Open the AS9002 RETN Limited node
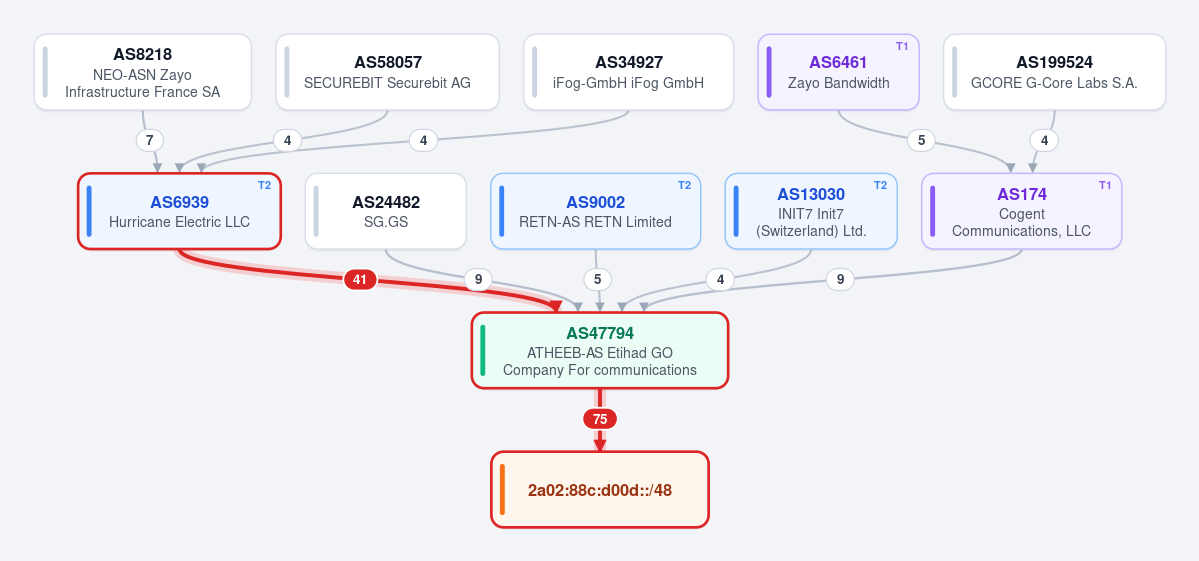The image size is (1199, 561). pyautogui.click(x=596, y=211)
